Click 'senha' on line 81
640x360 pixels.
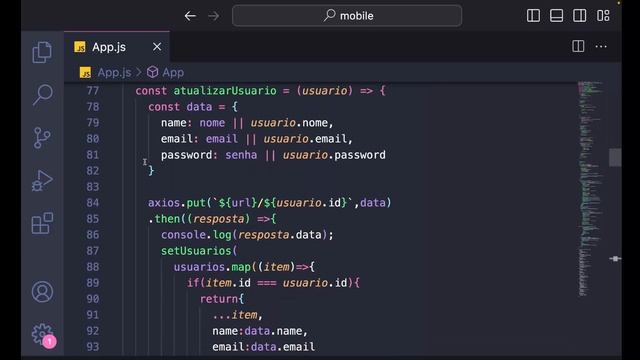(241, 155)
